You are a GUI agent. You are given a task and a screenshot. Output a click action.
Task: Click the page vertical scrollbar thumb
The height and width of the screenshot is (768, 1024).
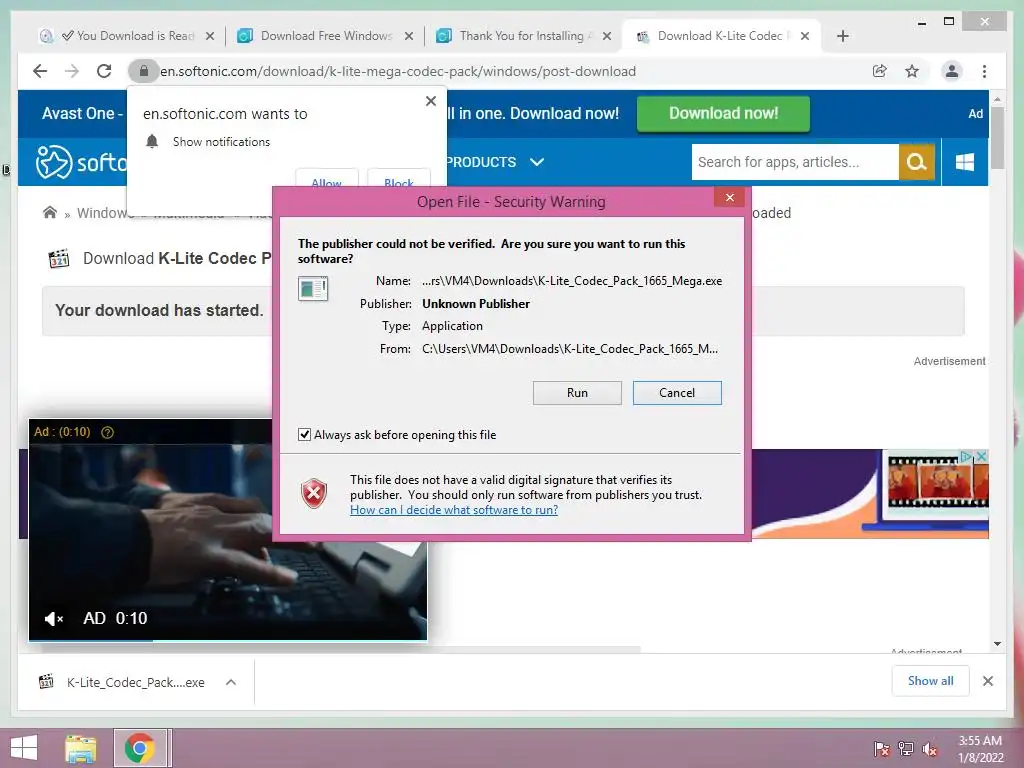click(997, 138)
